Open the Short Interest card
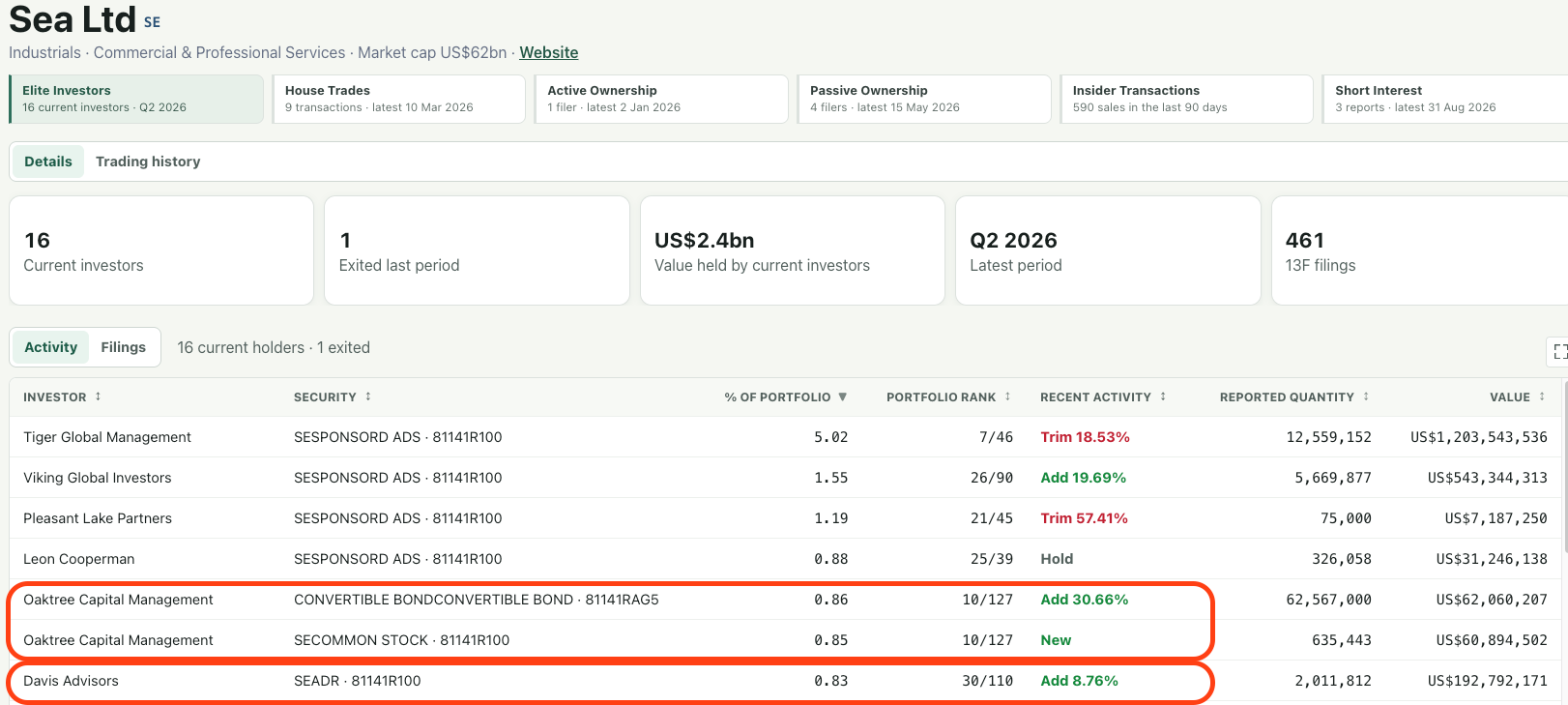The width and height of the screenshot is (1568, 705). click(x=1446, y=99)
